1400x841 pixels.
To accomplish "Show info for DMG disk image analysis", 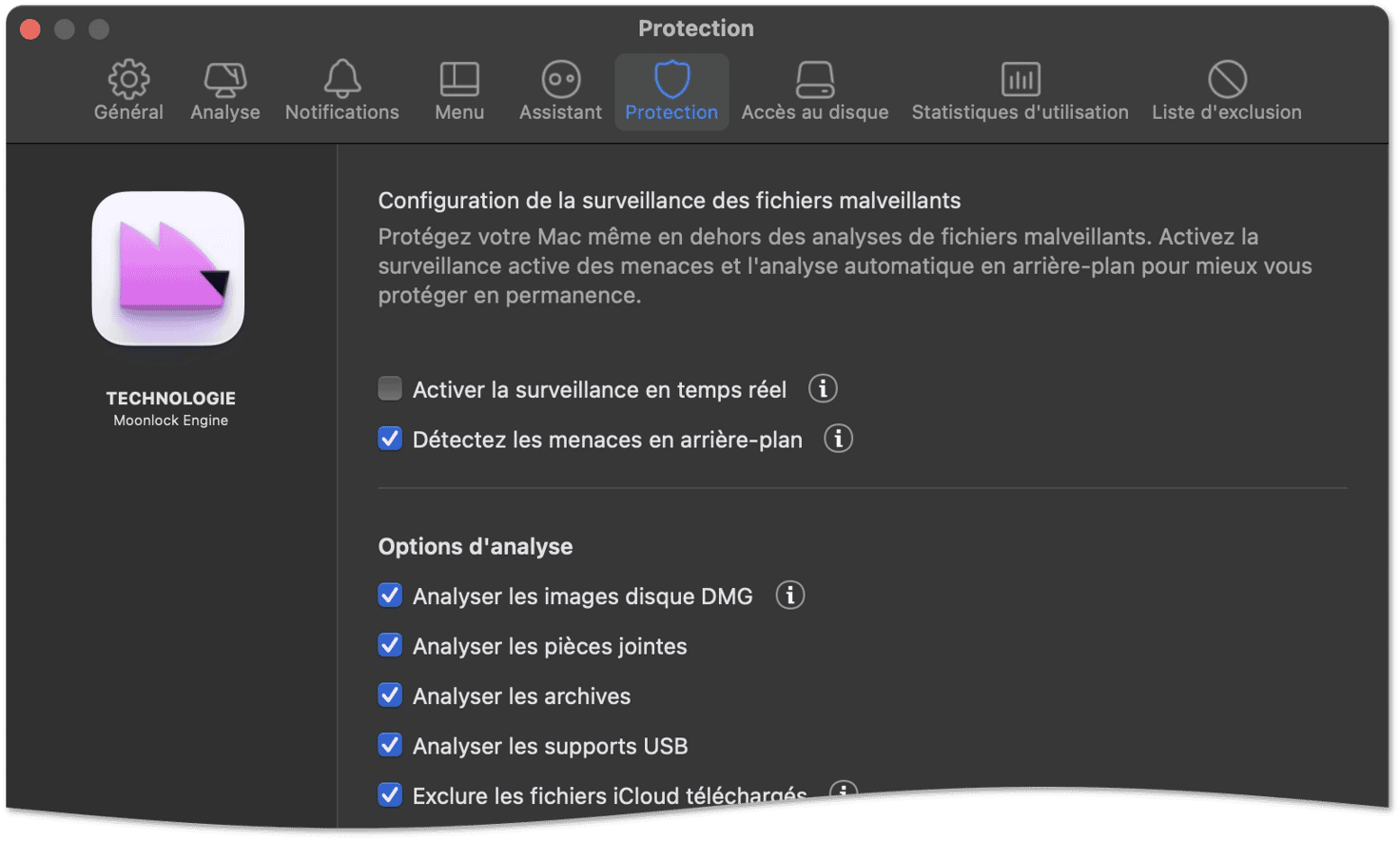I will pos(789,596).
